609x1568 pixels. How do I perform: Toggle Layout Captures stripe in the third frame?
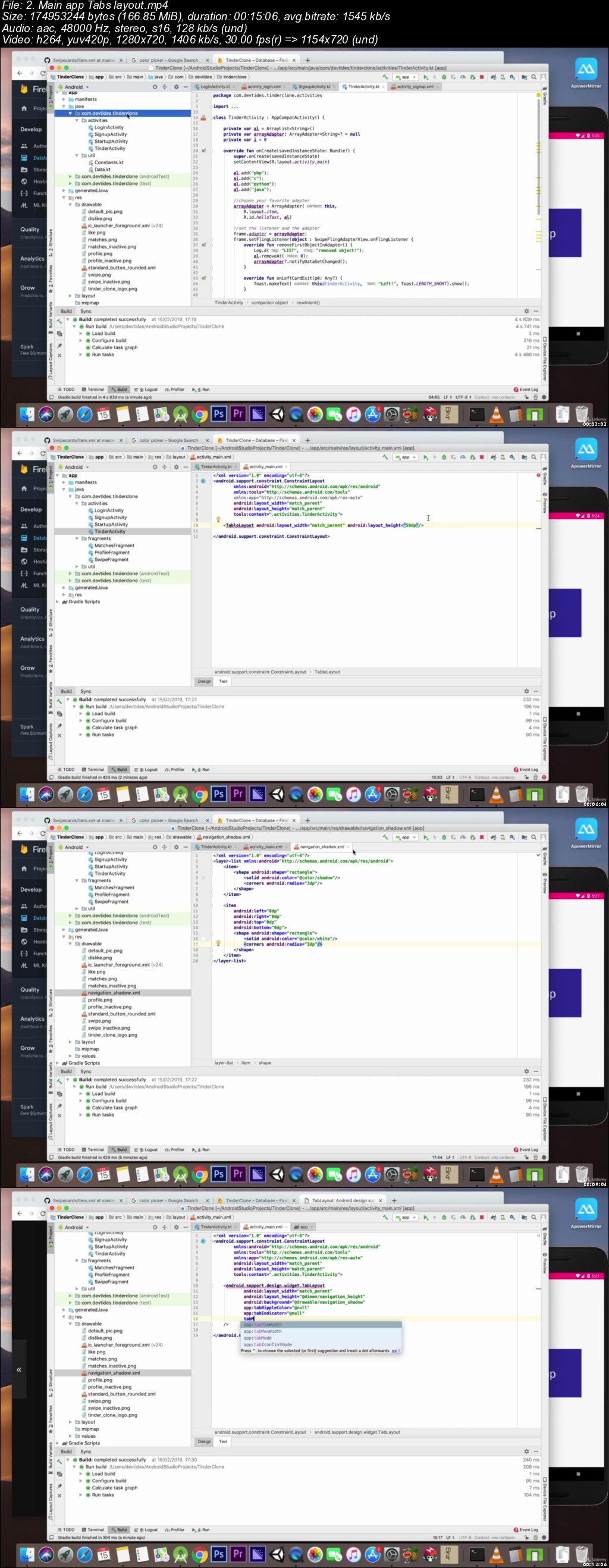[51, 1124]
